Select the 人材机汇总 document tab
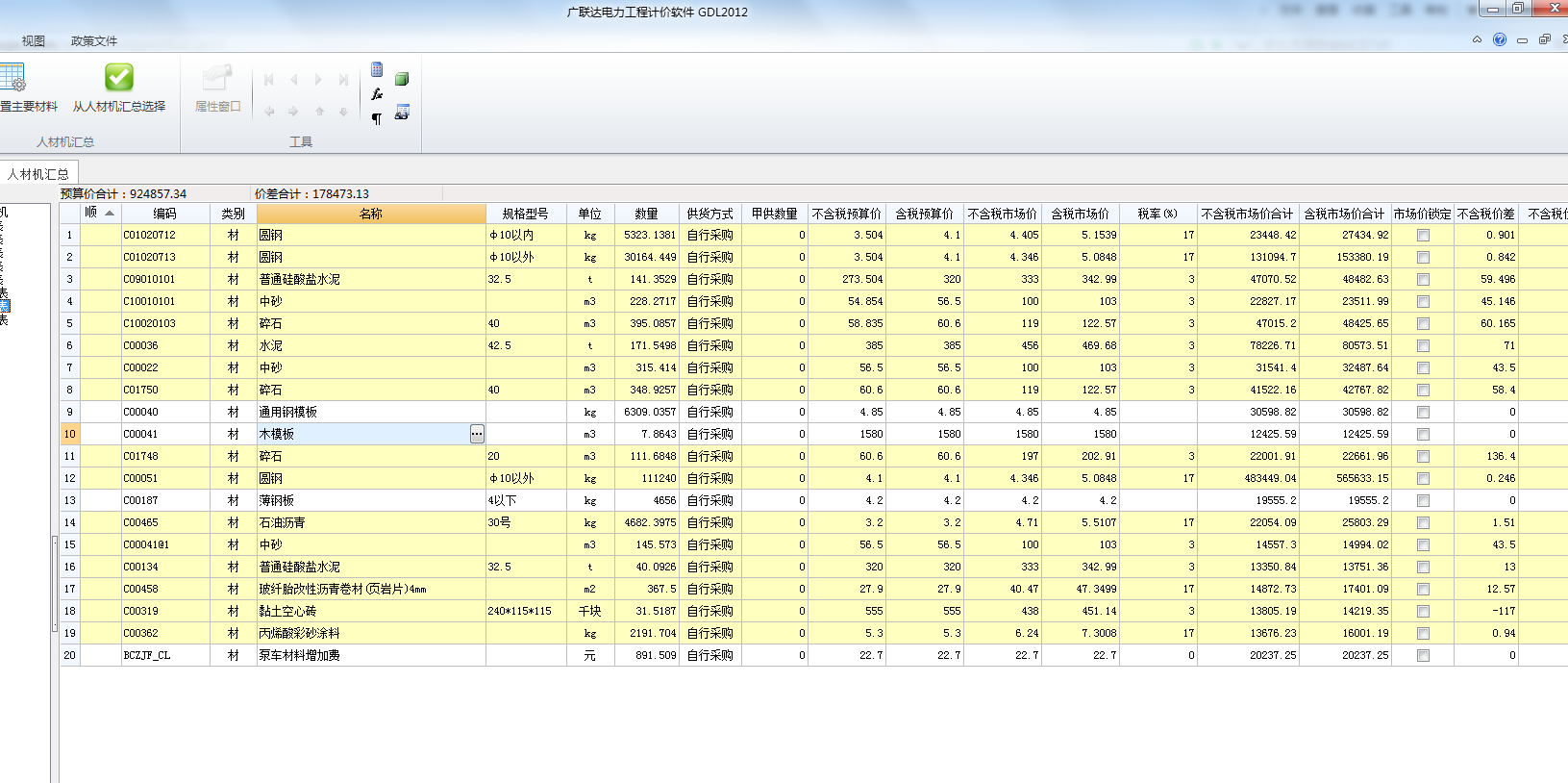The height and width of the screenshot is (783, 1568). click(37, 174)
